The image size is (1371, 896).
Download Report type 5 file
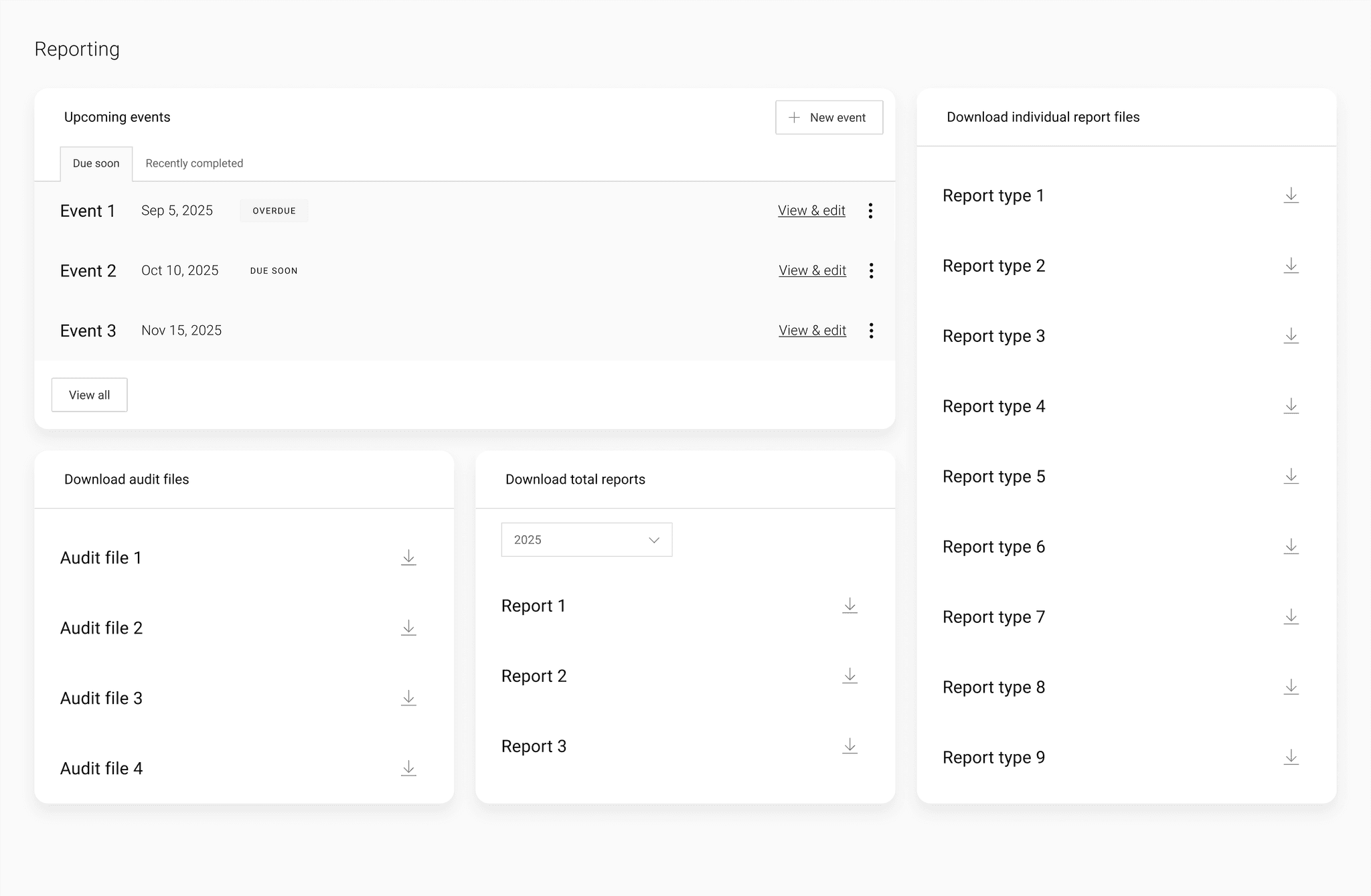tap(1291, 476)
